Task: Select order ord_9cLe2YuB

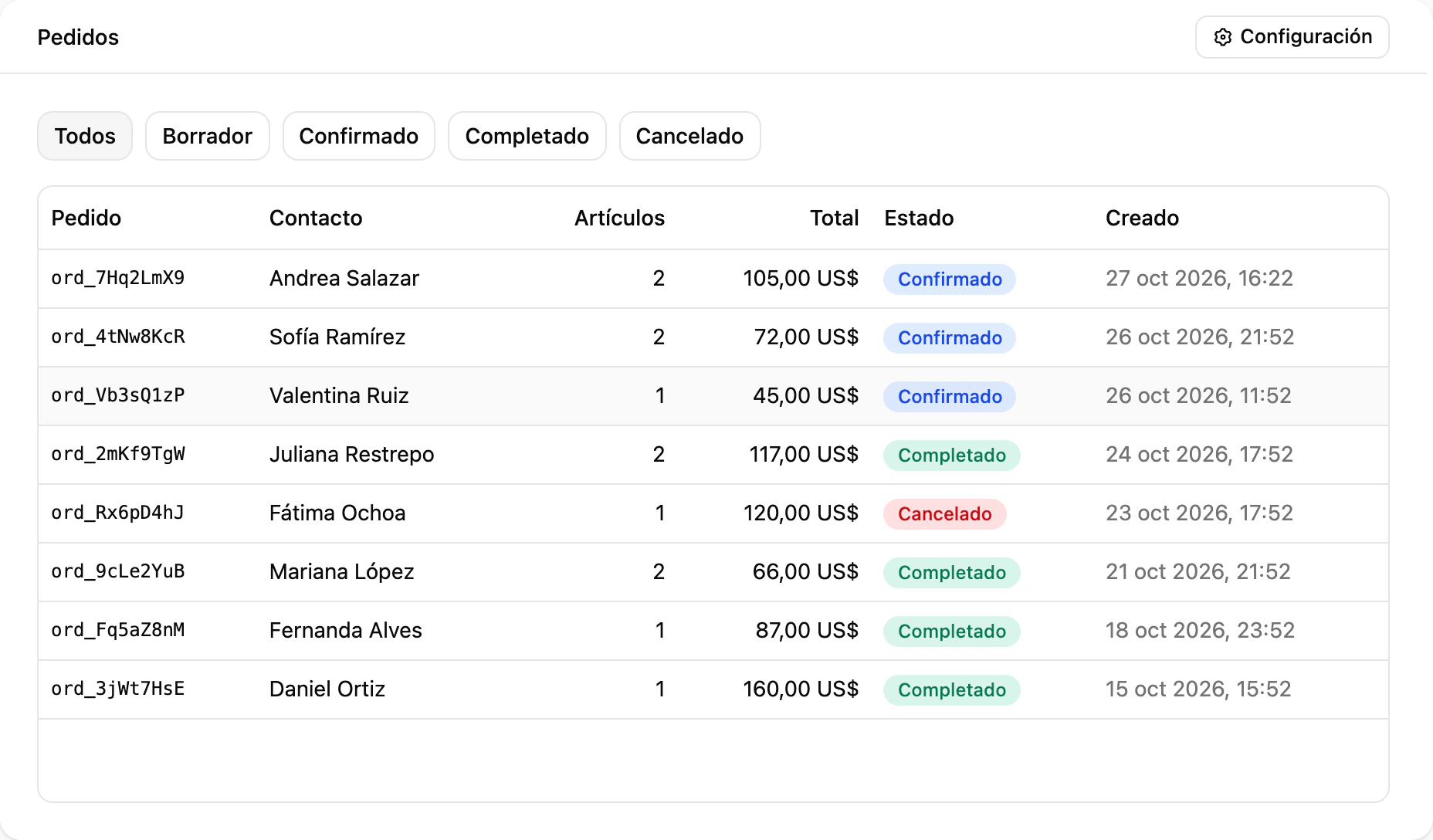Action: (118, 571)
